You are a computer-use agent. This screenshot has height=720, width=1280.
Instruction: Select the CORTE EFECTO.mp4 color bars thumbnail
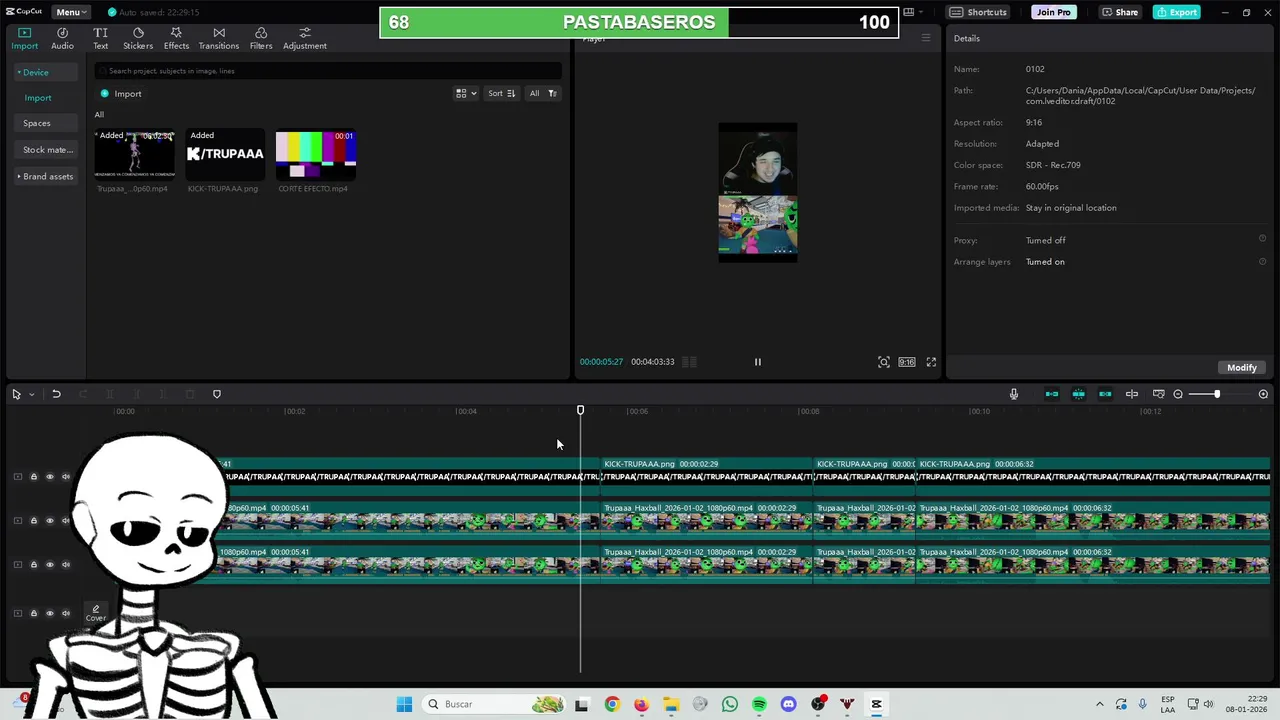[316, 154]
